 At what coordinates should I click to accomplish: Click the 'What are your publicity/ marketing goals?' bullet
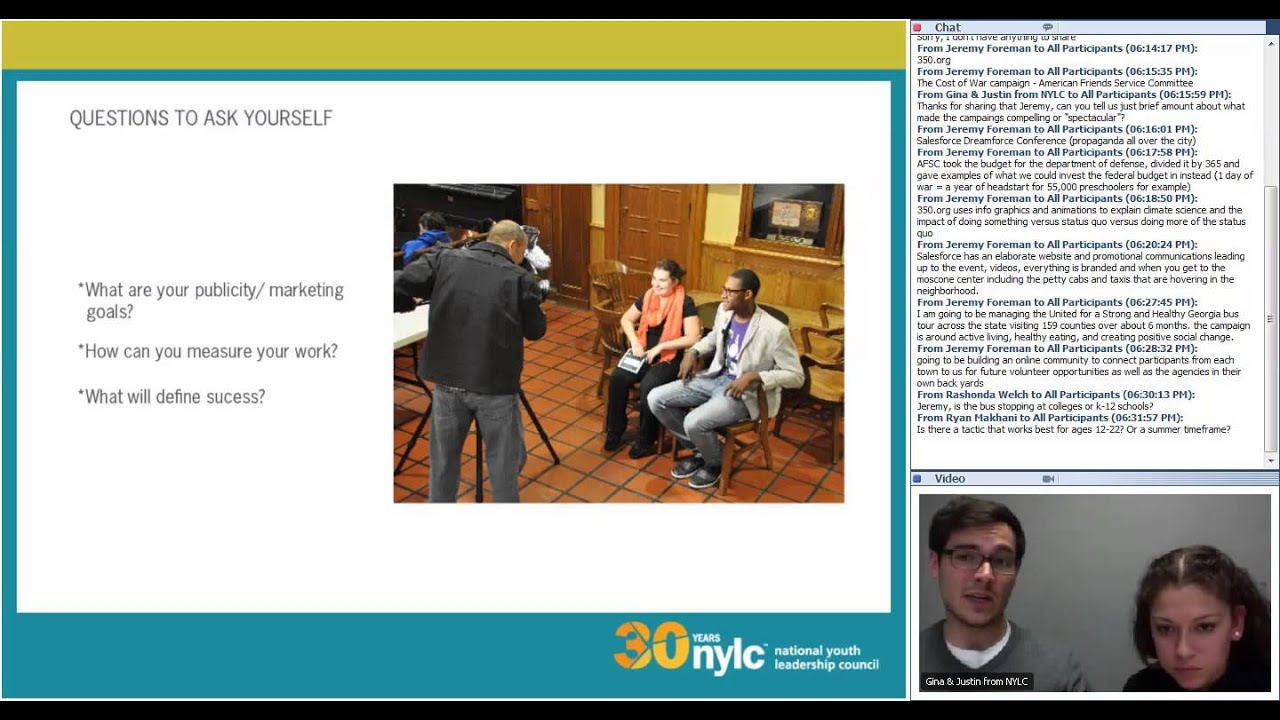coord(211,300)
